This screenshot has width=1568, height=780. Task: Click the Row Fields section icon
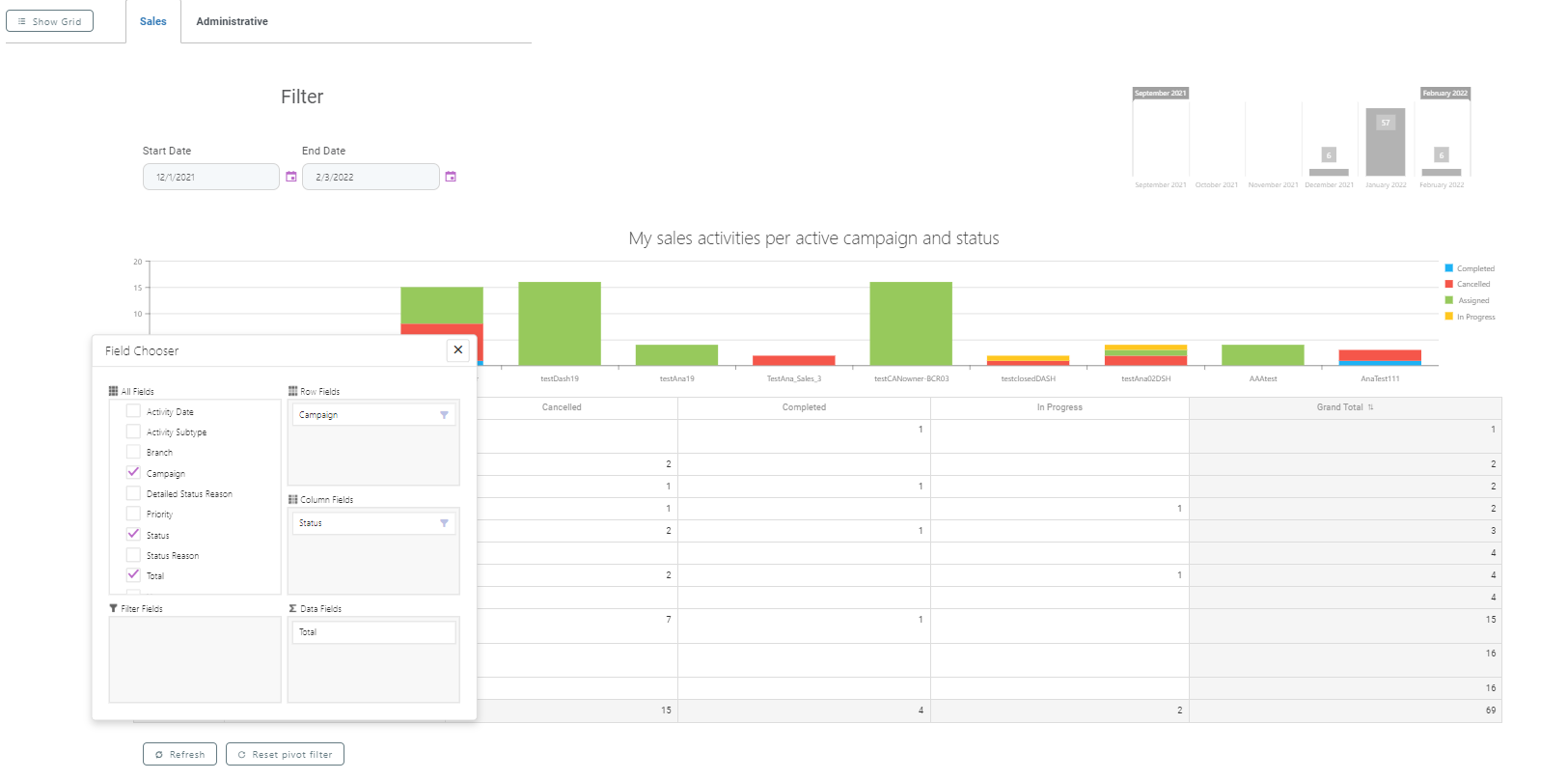pos(292,392)
